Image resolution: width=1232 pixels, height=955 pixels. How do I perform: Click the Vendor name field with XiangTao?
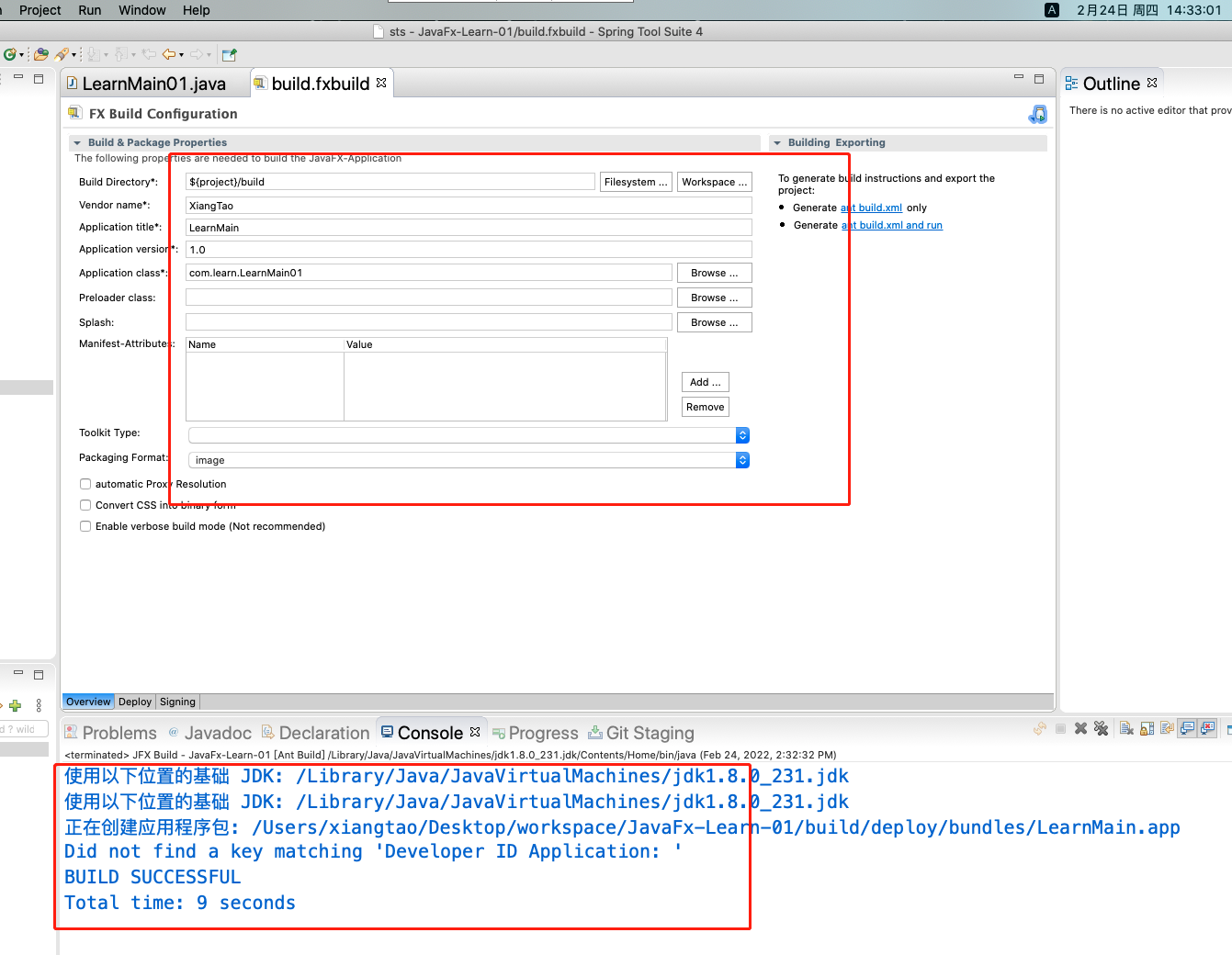click(x=469, y=206)
